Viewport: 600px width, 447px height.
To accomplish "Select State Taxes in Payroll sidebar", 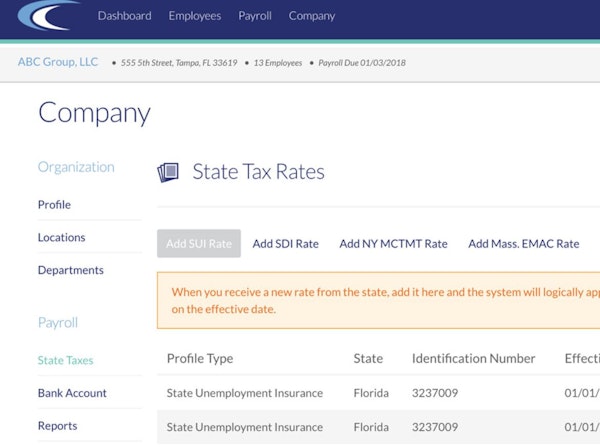I will tap(65, 360).
